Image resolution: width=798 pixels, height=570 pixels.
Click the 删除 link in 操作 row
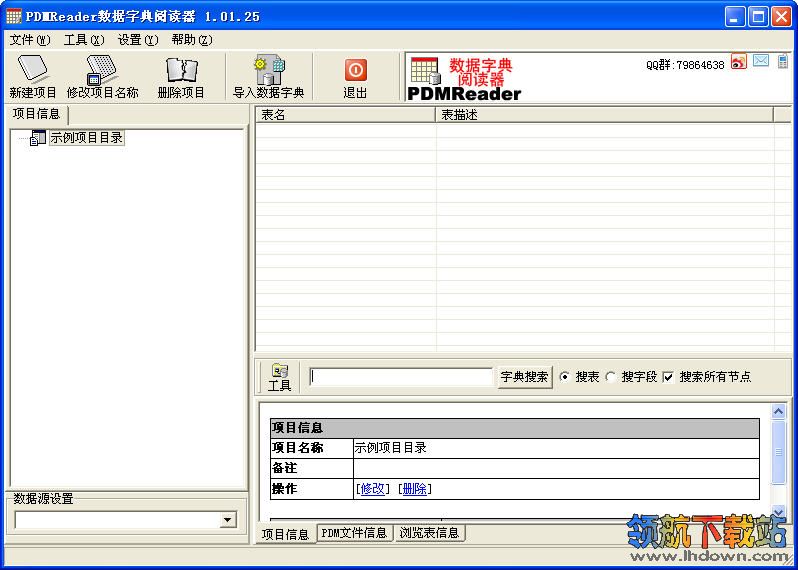pyautogui.click(x=414, y=489)
